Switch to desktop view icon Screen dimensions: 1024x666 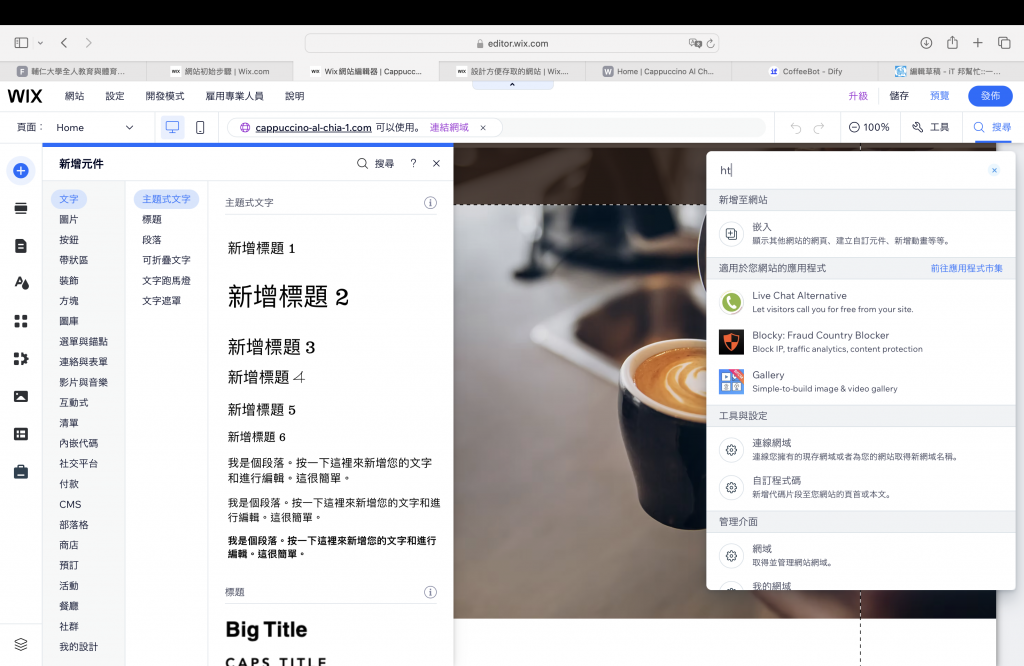(x=172, y=127)
